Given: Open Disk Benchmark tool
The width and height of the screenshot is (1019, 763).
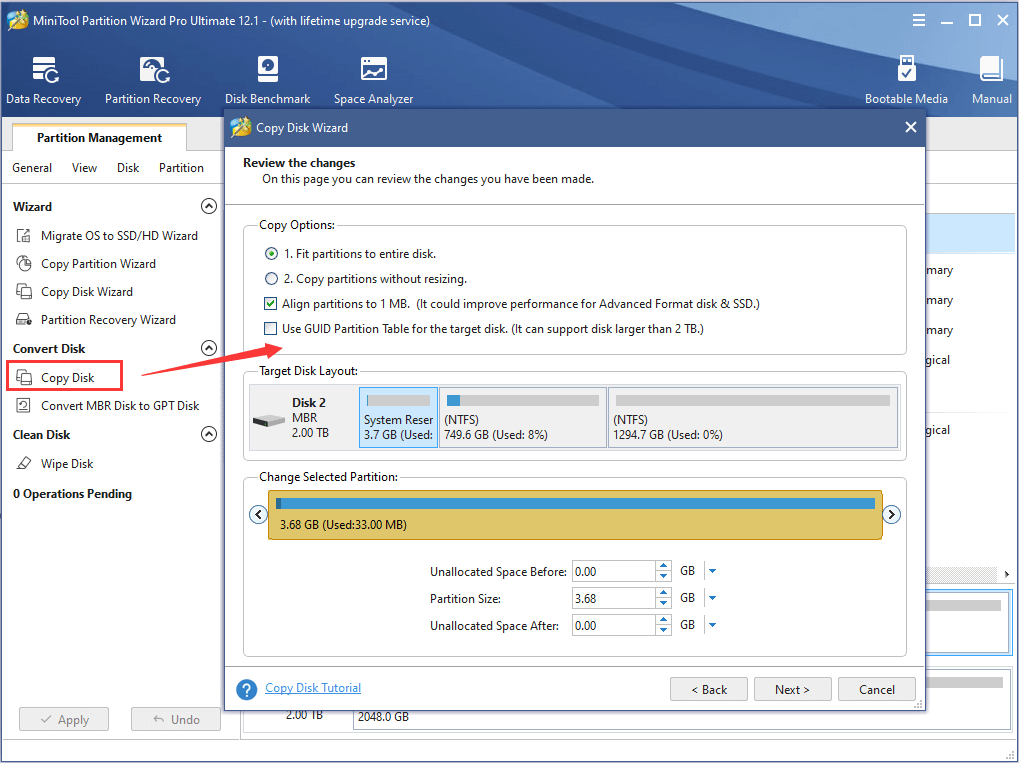Looking at the screenshot, I should tap(267, 81).
